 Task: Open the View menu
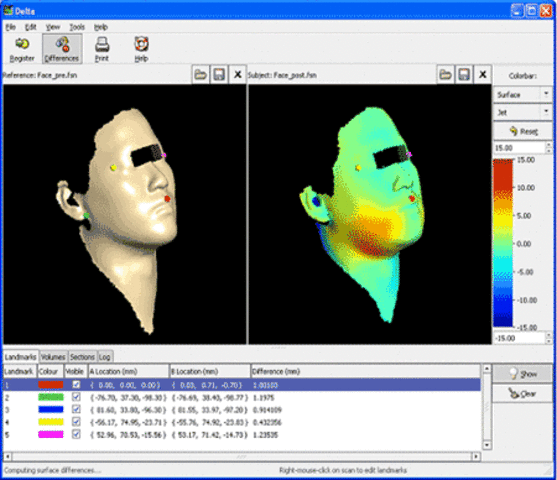tap(53, 27)
